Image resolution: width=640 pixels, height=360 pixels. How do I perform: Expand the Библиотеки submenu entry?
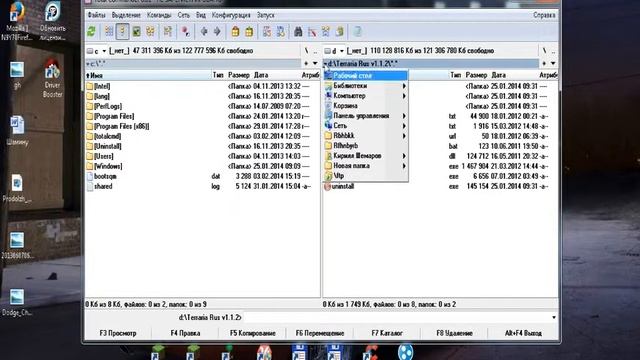[x=366, y=86]
